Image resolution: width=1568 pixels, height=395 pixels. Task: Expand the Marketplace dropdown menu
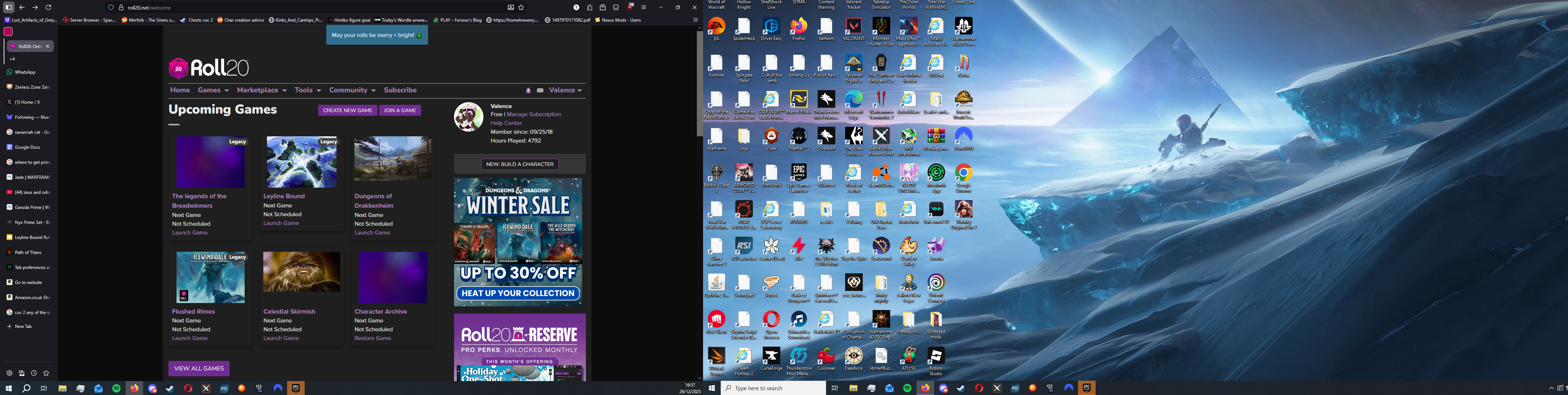pyautogui.click(x=261, y=90)
